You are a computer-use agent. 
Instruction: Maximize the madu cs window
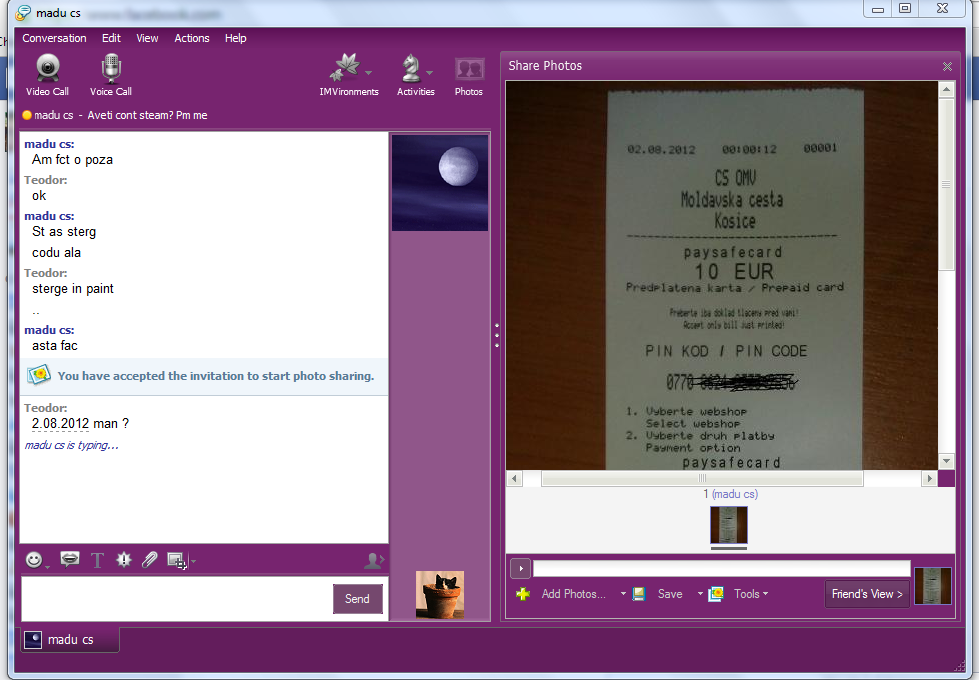[905, 9]
